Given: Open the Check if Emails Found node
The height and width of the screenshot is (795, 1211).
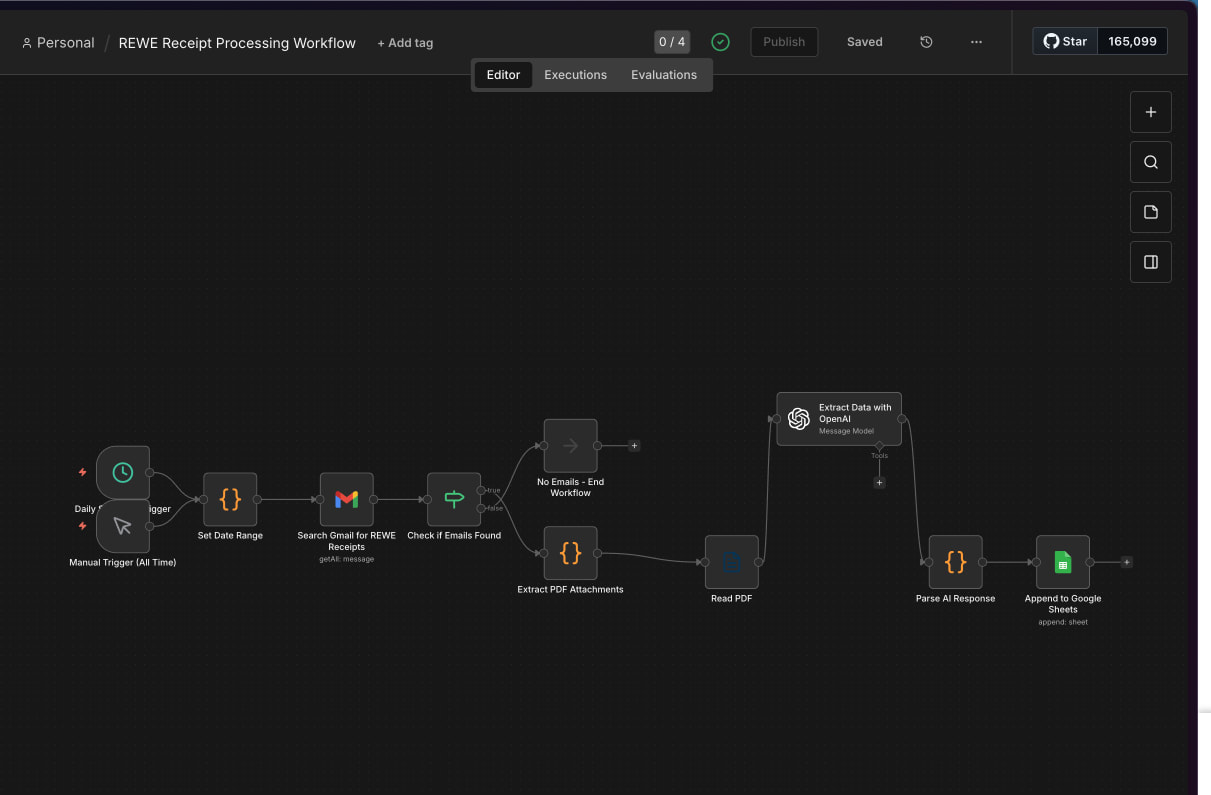Looking at the screenshot, I should pos(454,499).
